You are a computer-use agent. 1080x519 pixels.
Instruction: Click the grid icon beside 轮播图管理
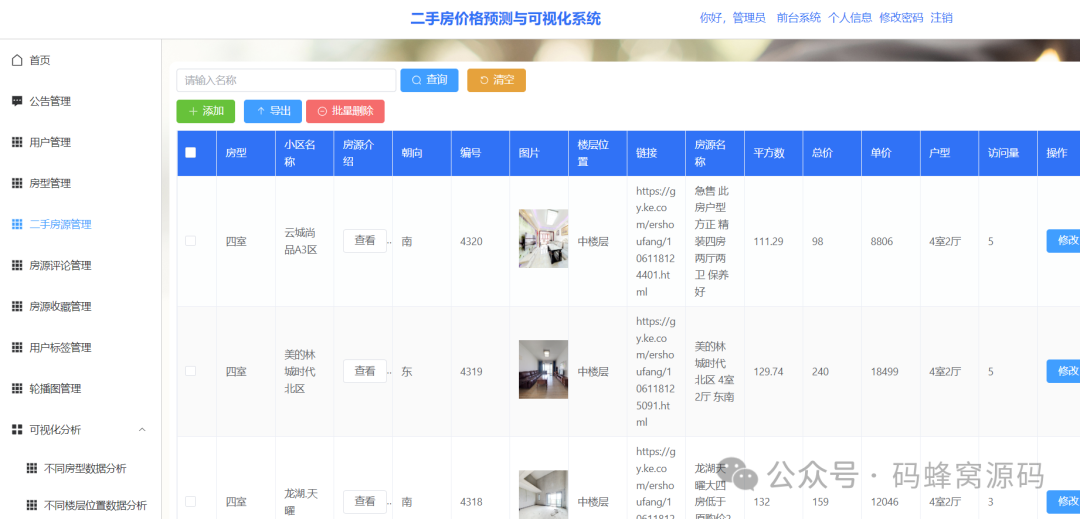(17, 388)
